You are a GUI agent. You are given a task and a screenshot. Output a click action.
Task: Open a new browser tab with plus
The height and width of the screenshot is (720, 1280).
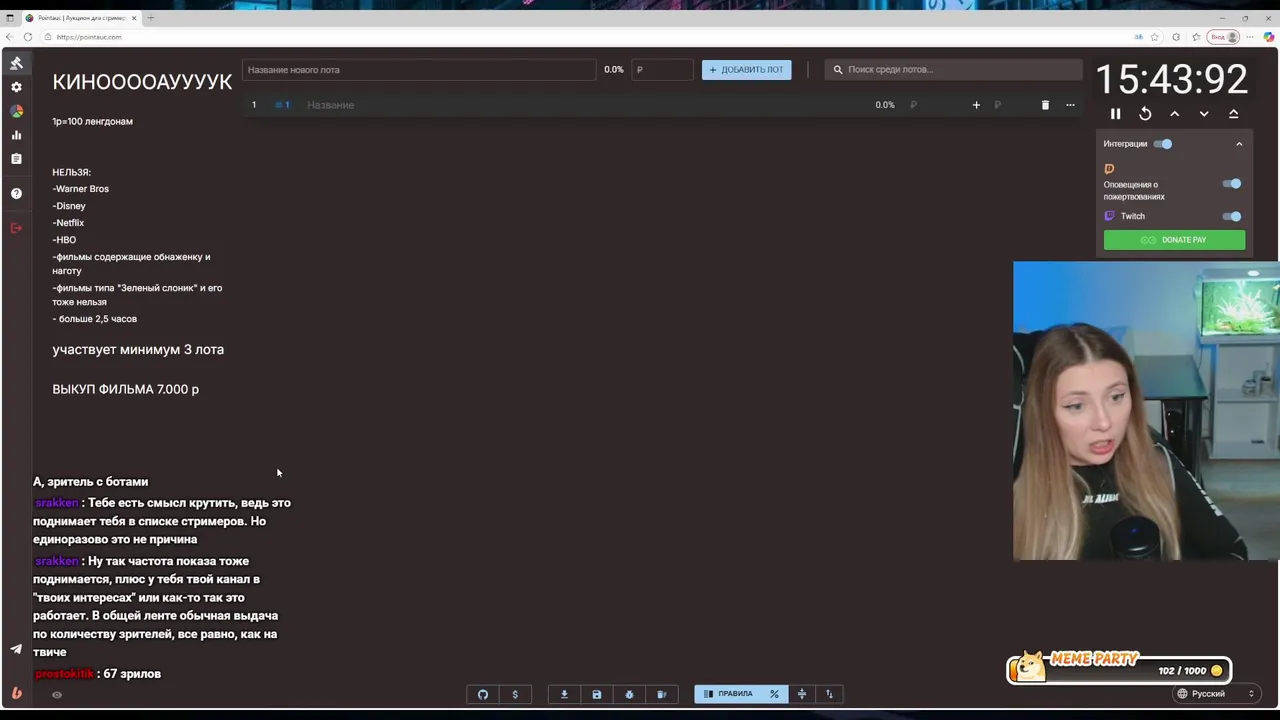pyautogui.click(x=151, y=18)
